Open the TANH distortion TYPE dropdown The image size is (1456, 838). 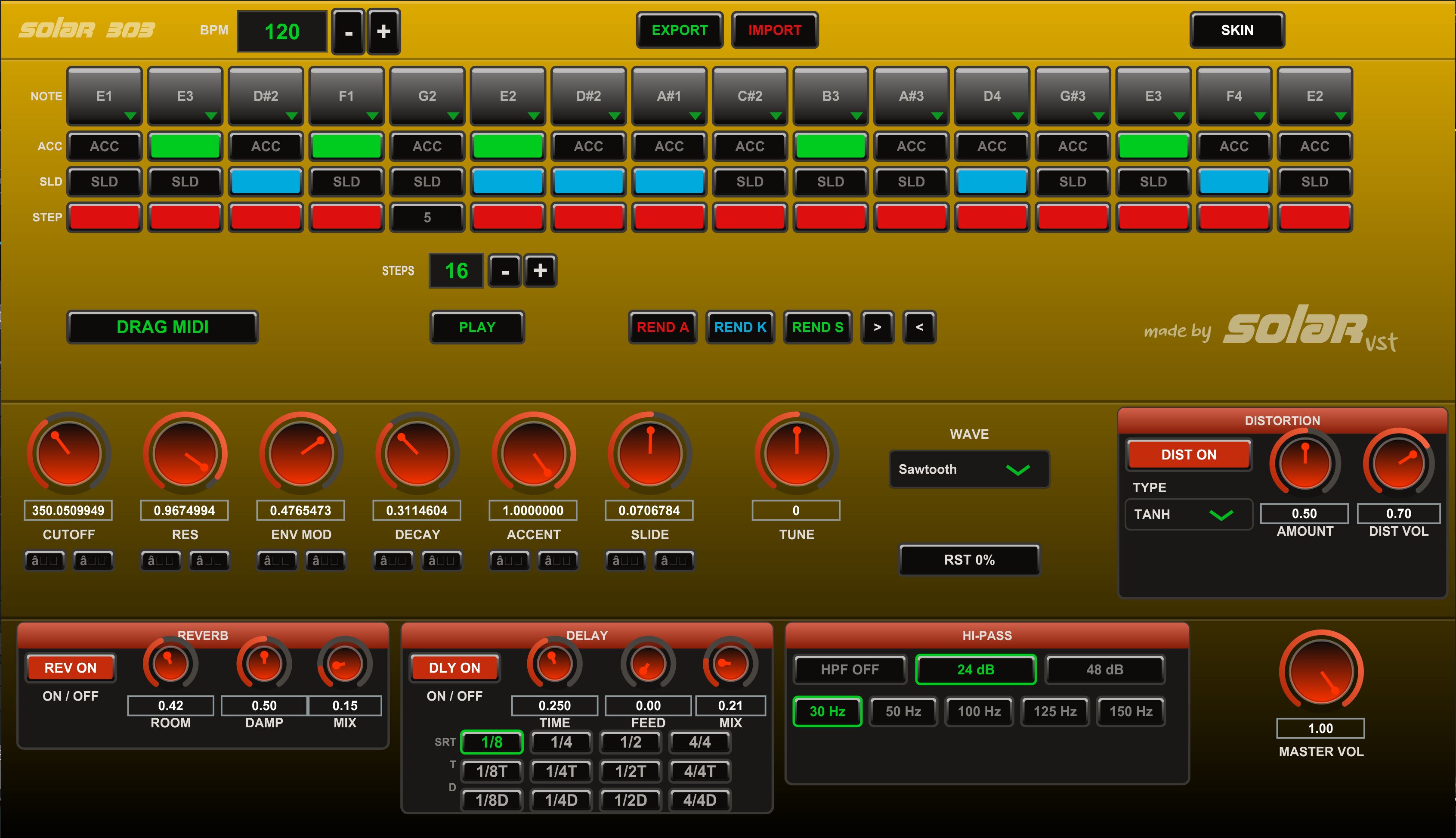pyautogui.click(x=1188, y=514)
